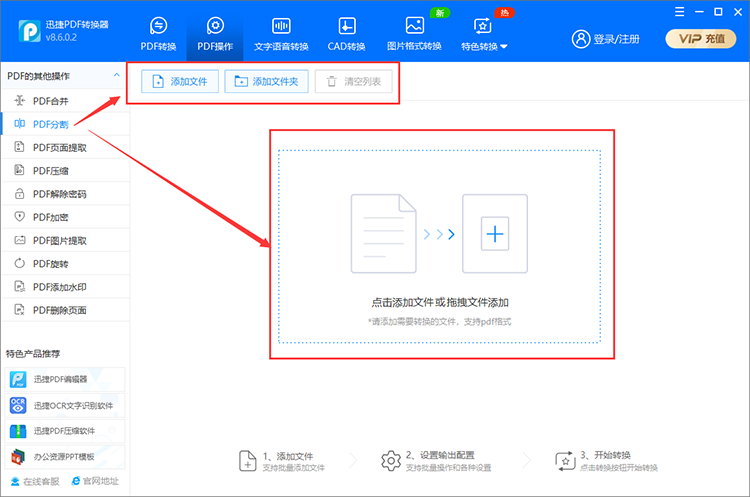The image size is (750, 497).
Task: Click the 迅捷PDF编辑器 app icon
Action: click(19, 379)
